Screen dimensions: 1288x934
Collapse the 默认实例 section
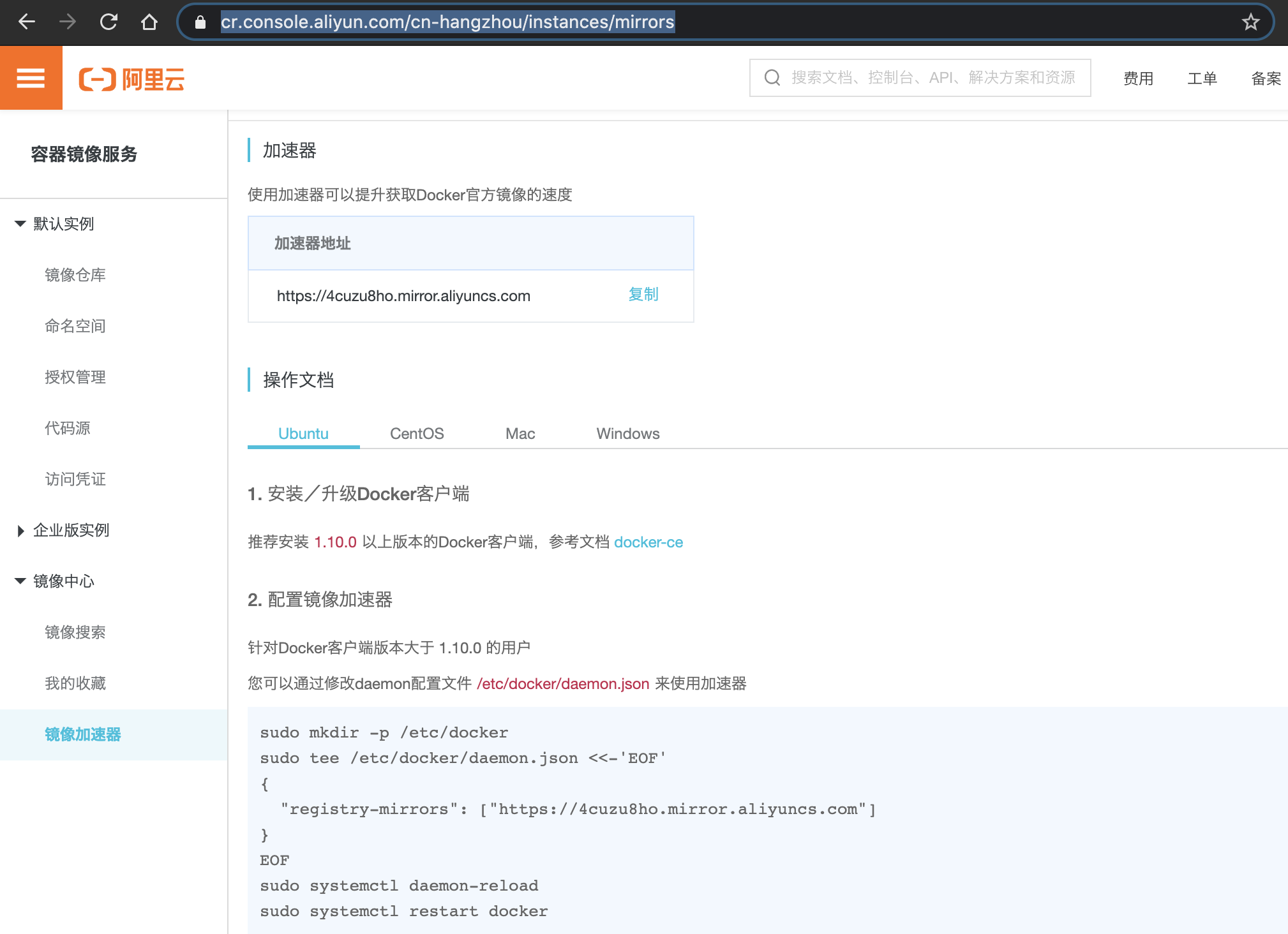click(x=55, y=224)
